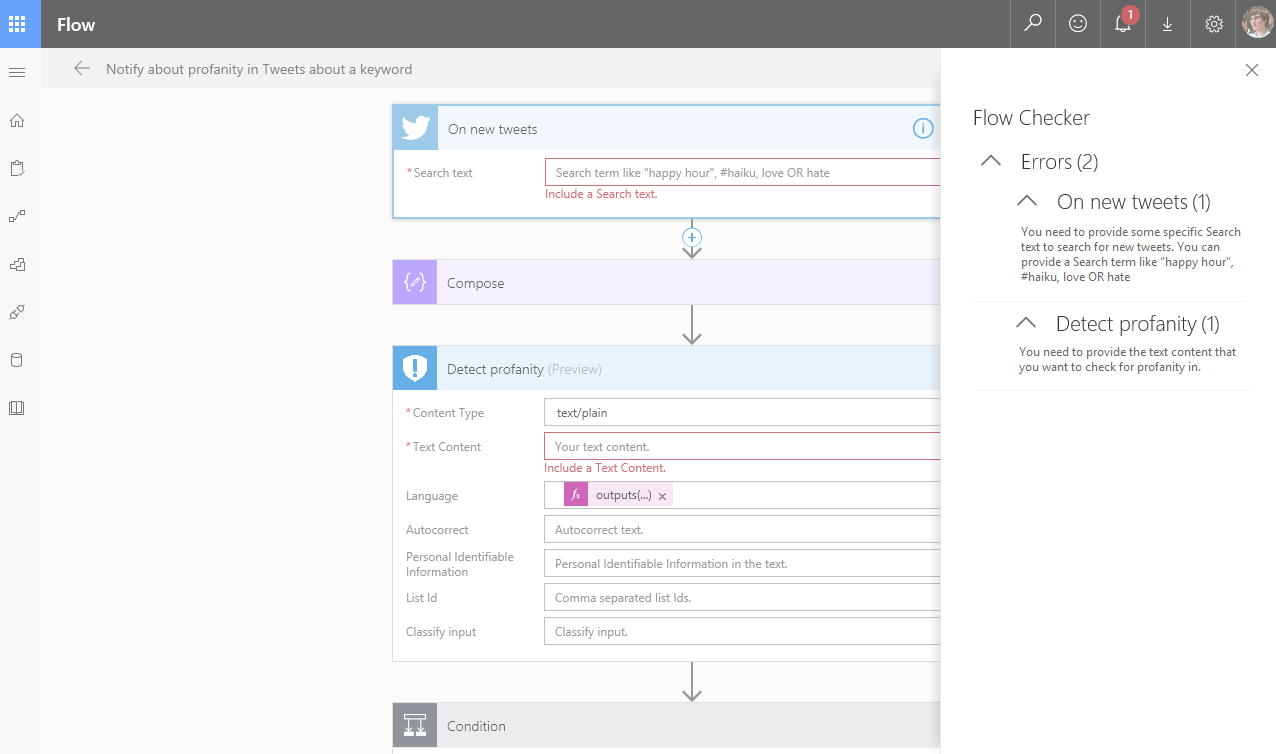Toggle the hamburger navigation menu
This screenshot has height=754, width=1276.
[16, 72]
